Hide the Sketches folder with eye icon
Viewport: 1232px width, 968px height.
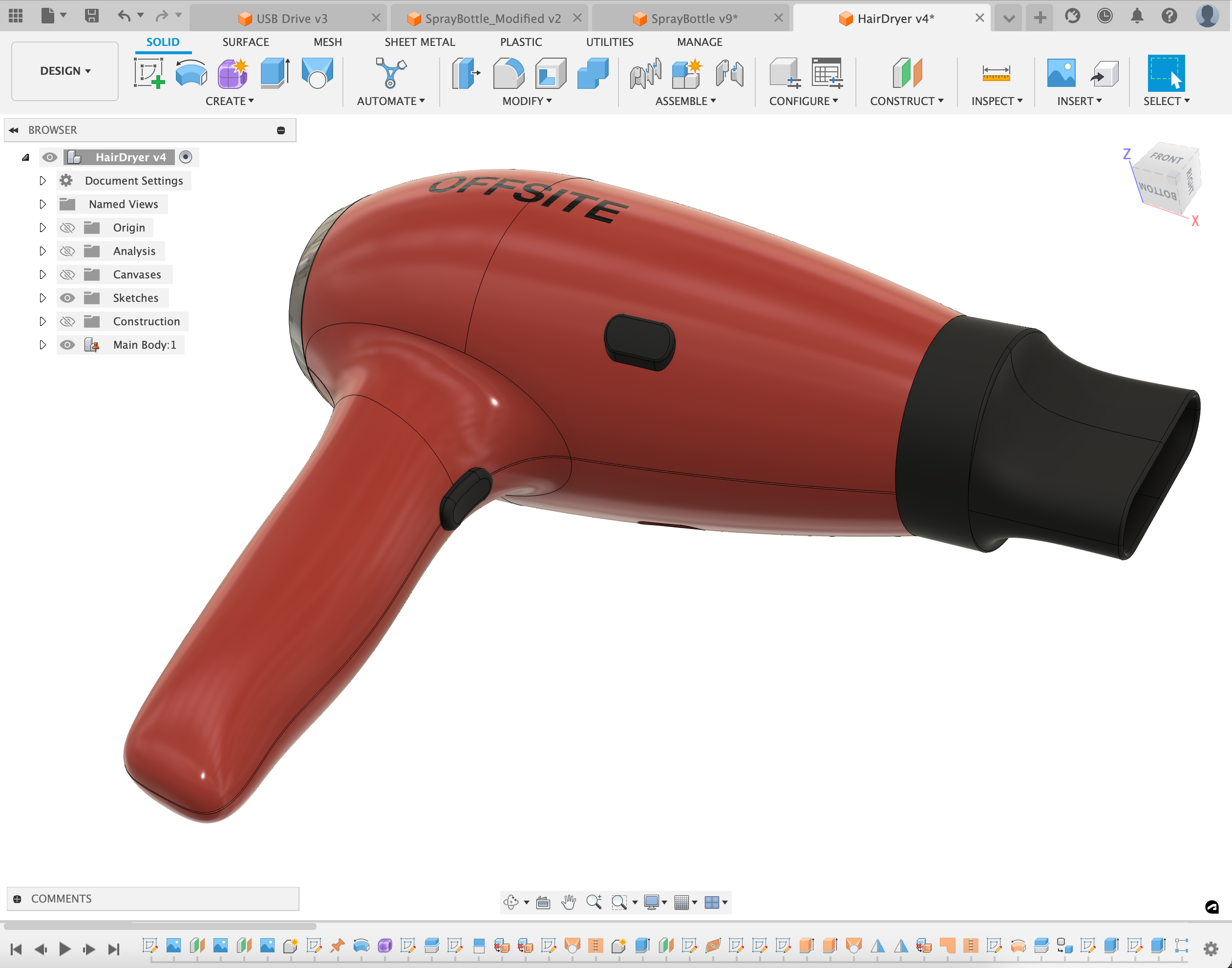67,298
